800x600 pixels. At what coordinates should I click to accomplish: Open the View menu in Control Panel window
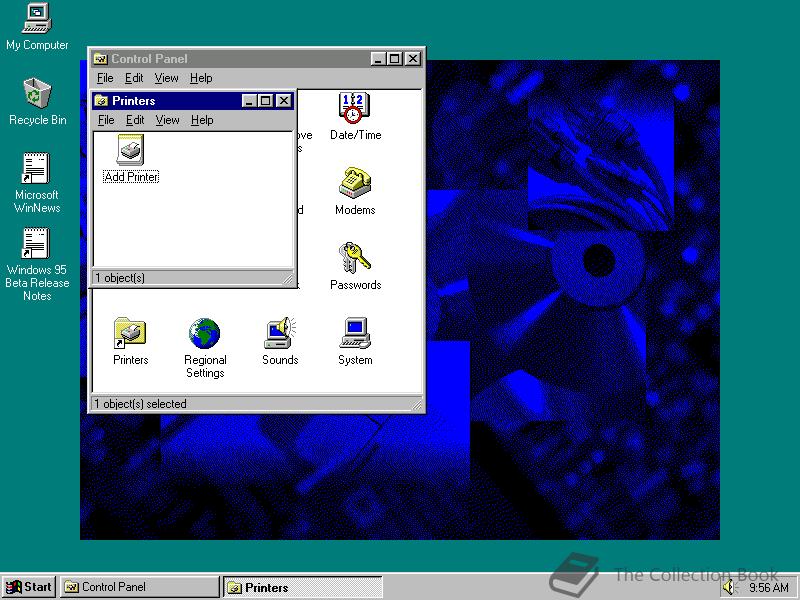[166, 78]
